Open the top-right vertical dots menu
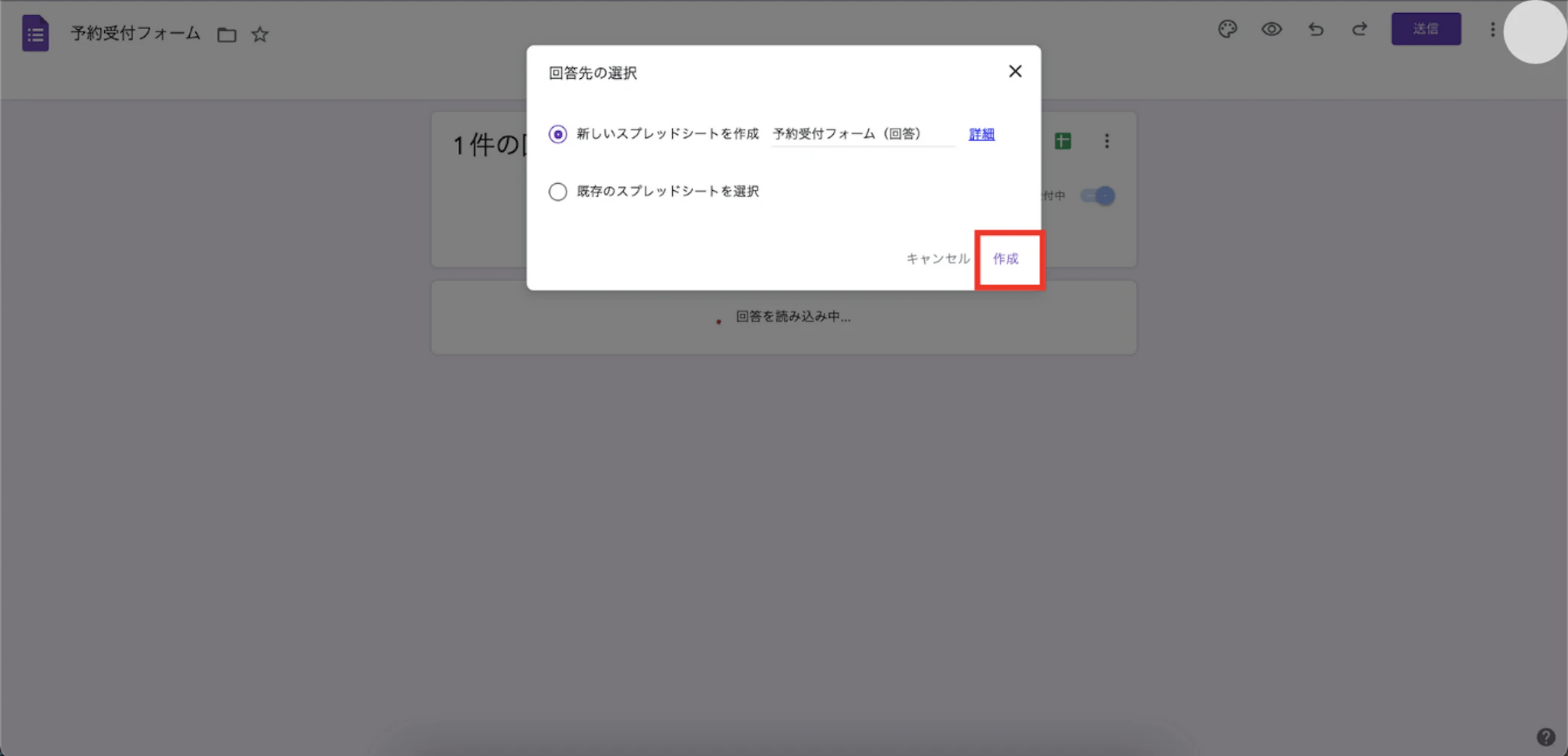1568x756 pixels. (1491, 29)
